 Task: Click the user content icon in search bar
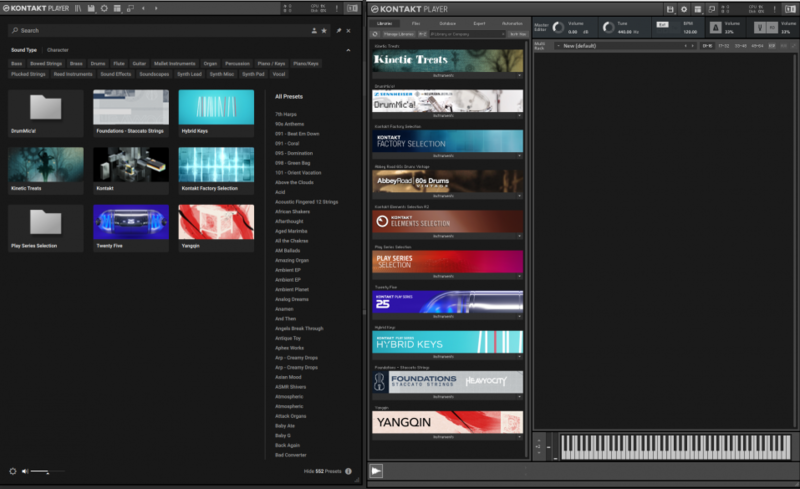point(314,31)
